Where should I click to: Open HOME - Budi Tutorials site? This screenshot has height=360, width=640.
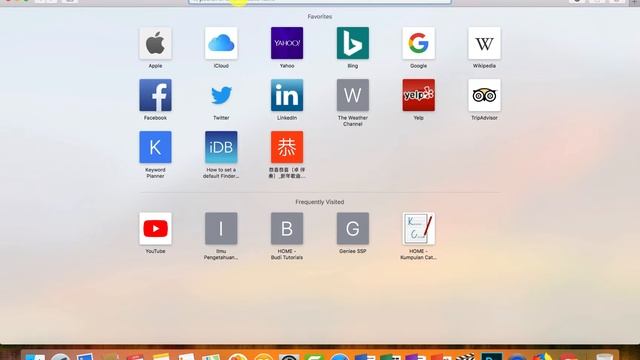tap(287, 229)
